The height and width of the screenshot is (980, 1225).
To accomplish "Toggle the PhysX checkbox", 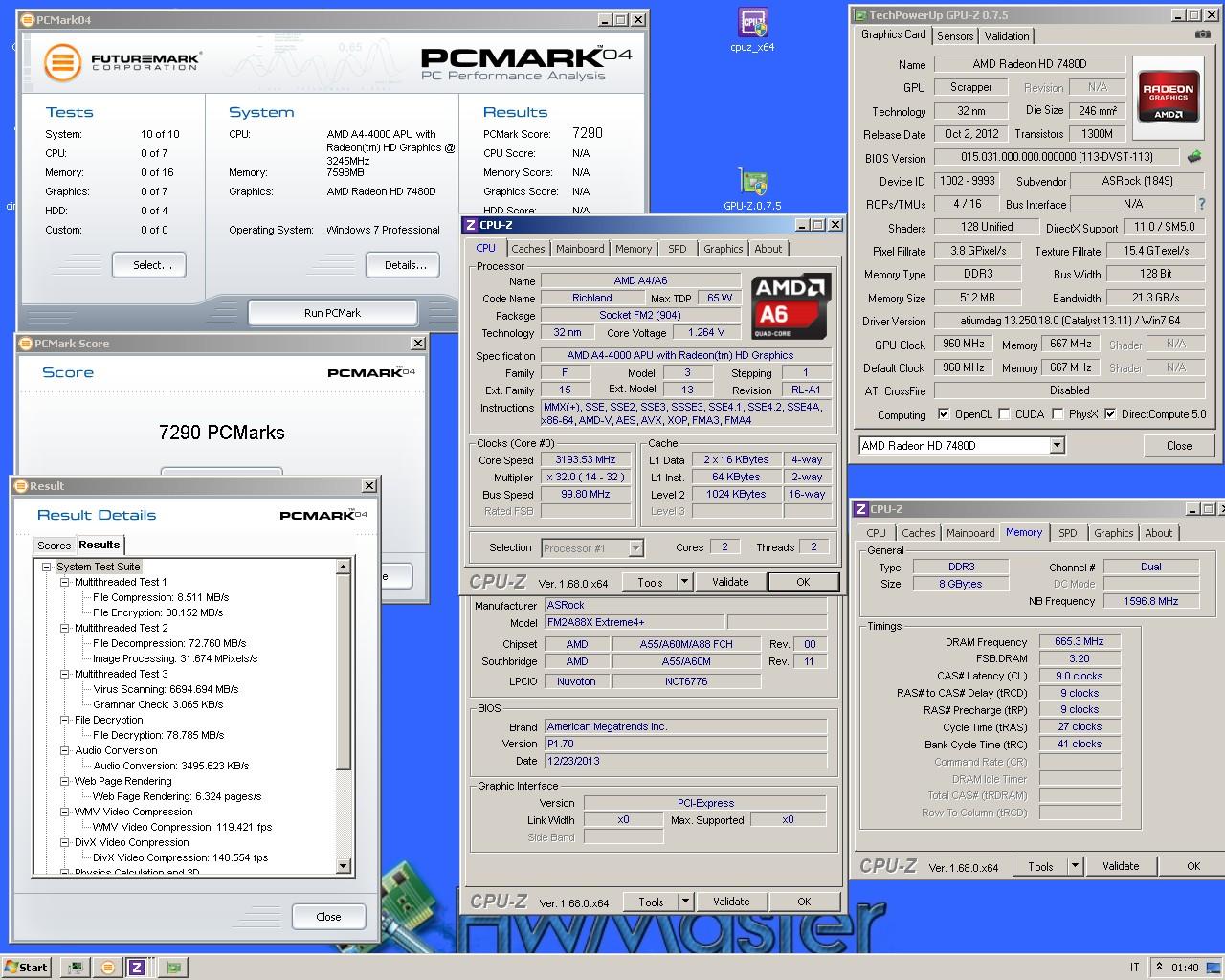I will (1058, 414).
